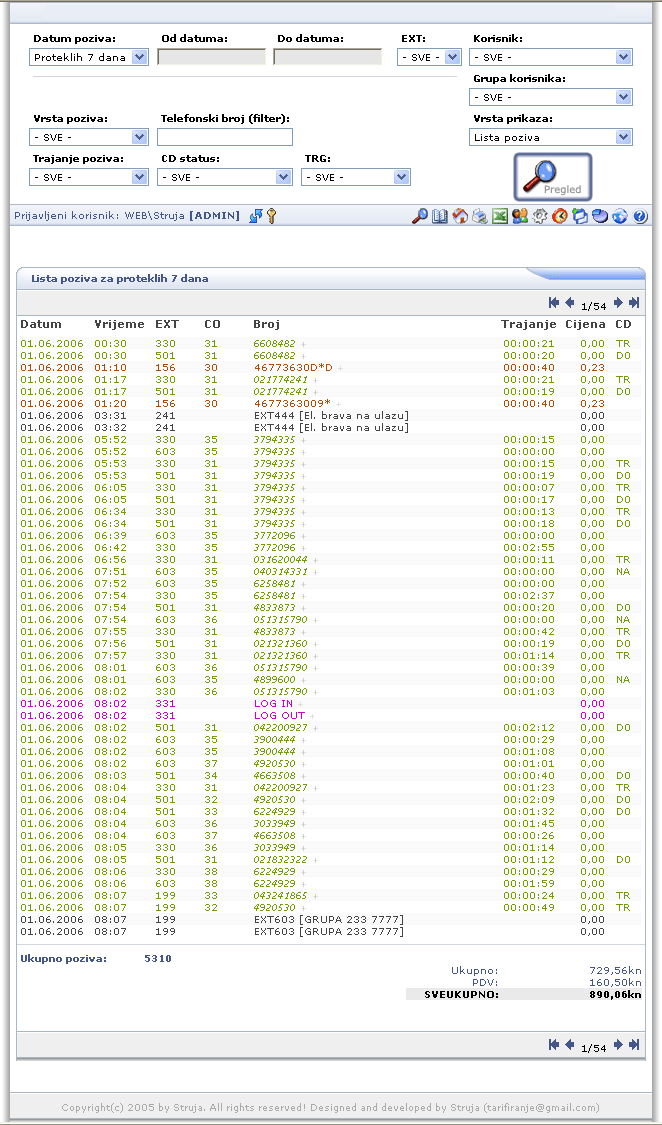Click the Od datuma date field
The image size is (662, 1125).
[212, 57]
